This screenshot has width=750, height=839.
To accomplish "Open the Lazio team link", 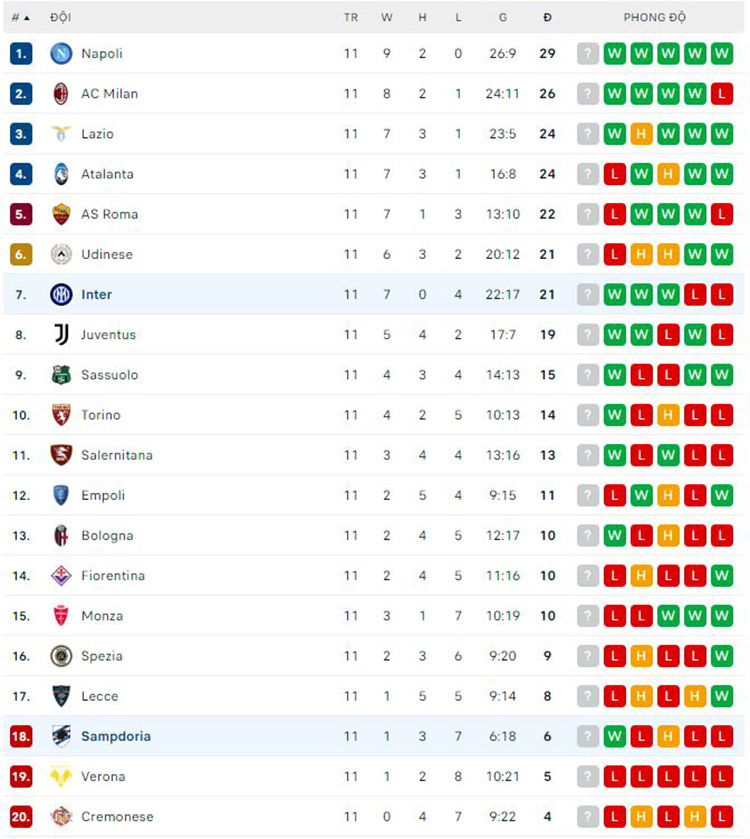I will click(97, 134).
